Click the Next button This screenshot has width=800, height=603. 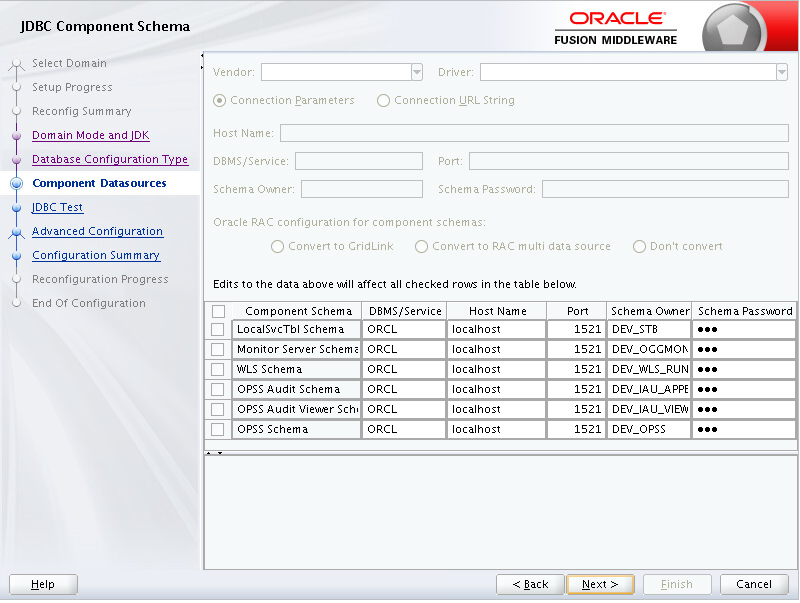(x=601, y=585)
